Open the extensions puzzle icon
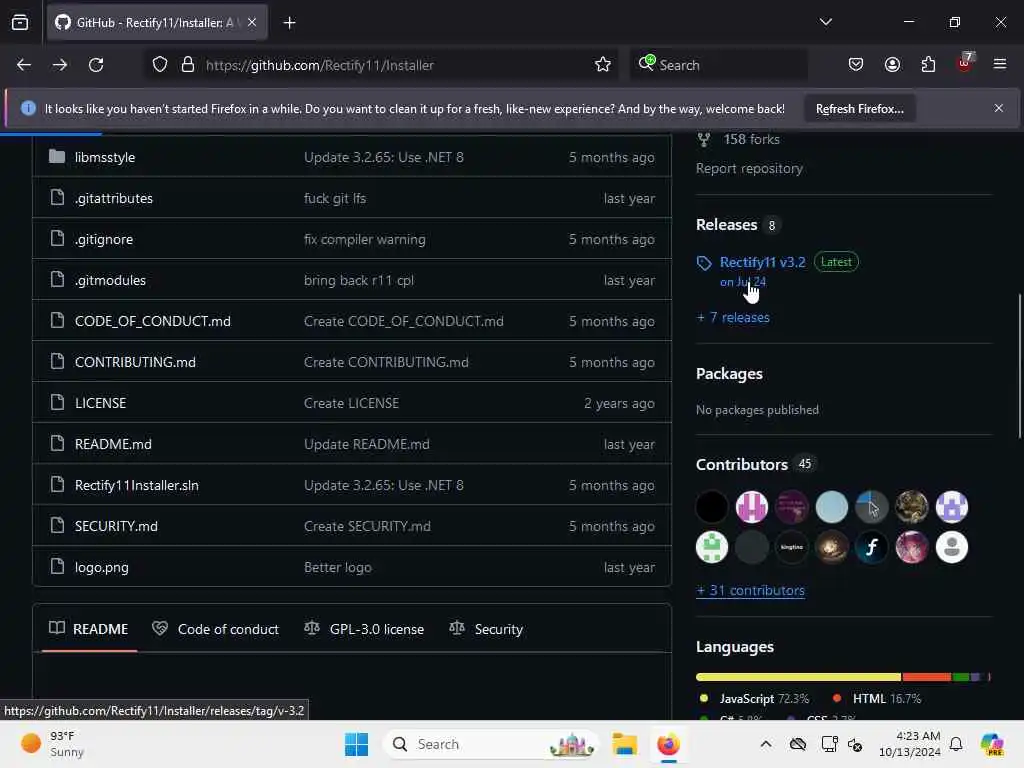Viewport: 1024px width, 768px height. (x=928, y=65)
